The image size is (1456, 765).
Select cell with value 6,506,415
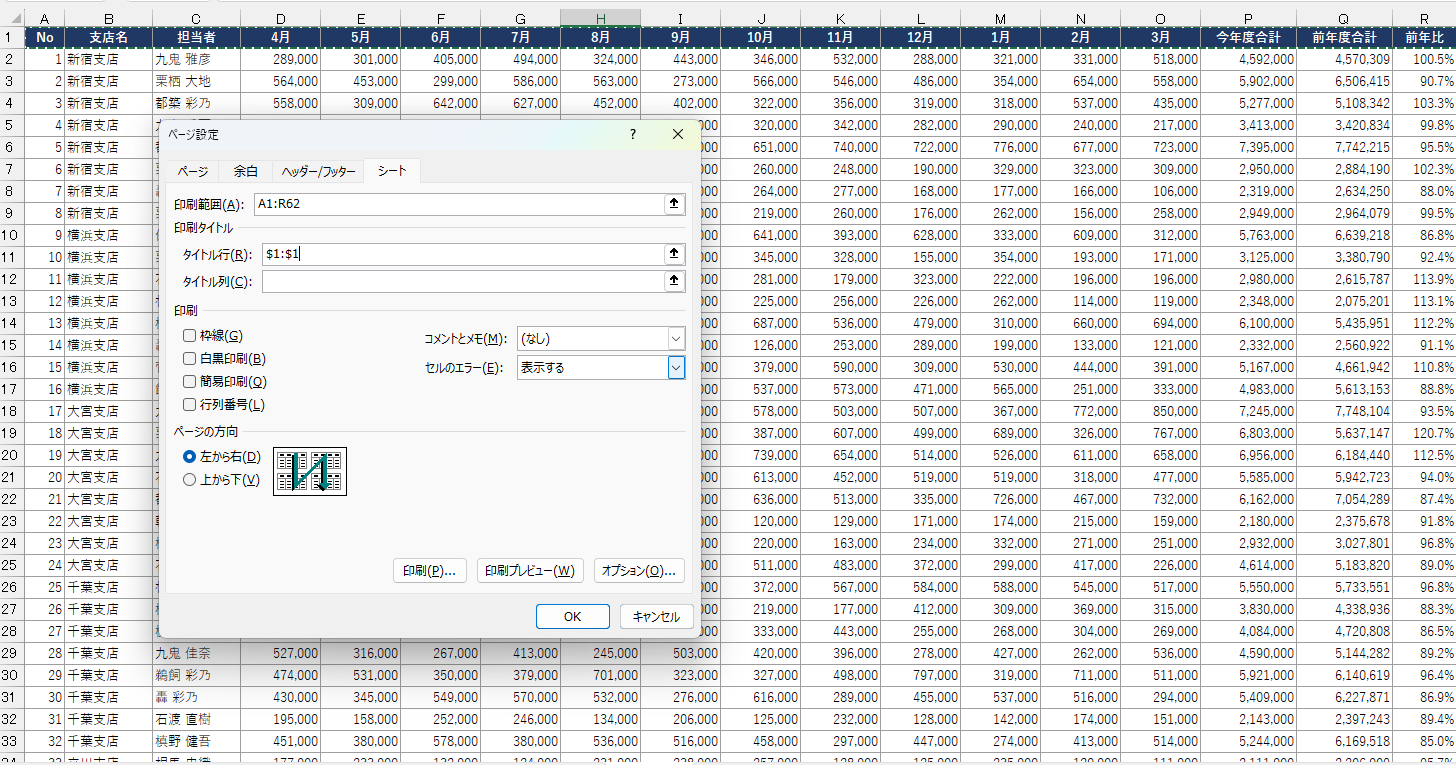pyautogui.click(x=1344, y=81)
